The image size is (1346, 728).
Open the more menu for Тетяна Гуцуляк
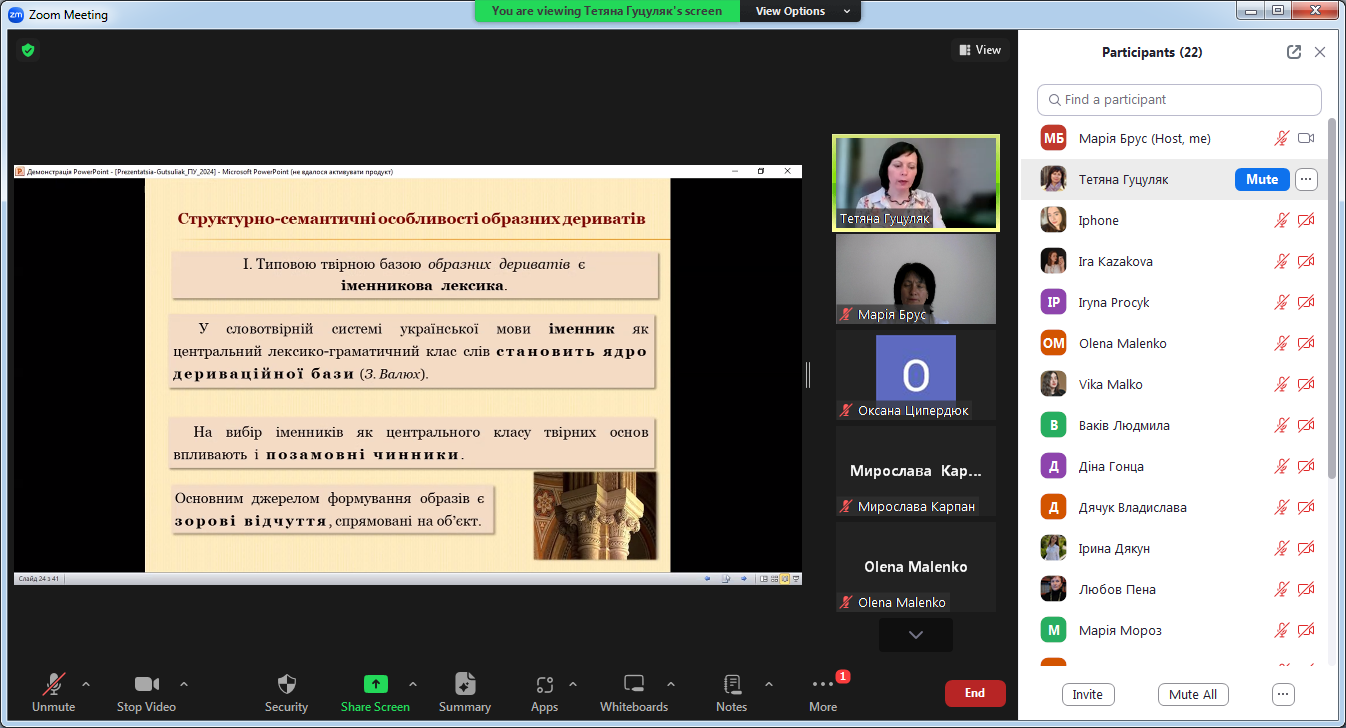tap(1306, 180)
